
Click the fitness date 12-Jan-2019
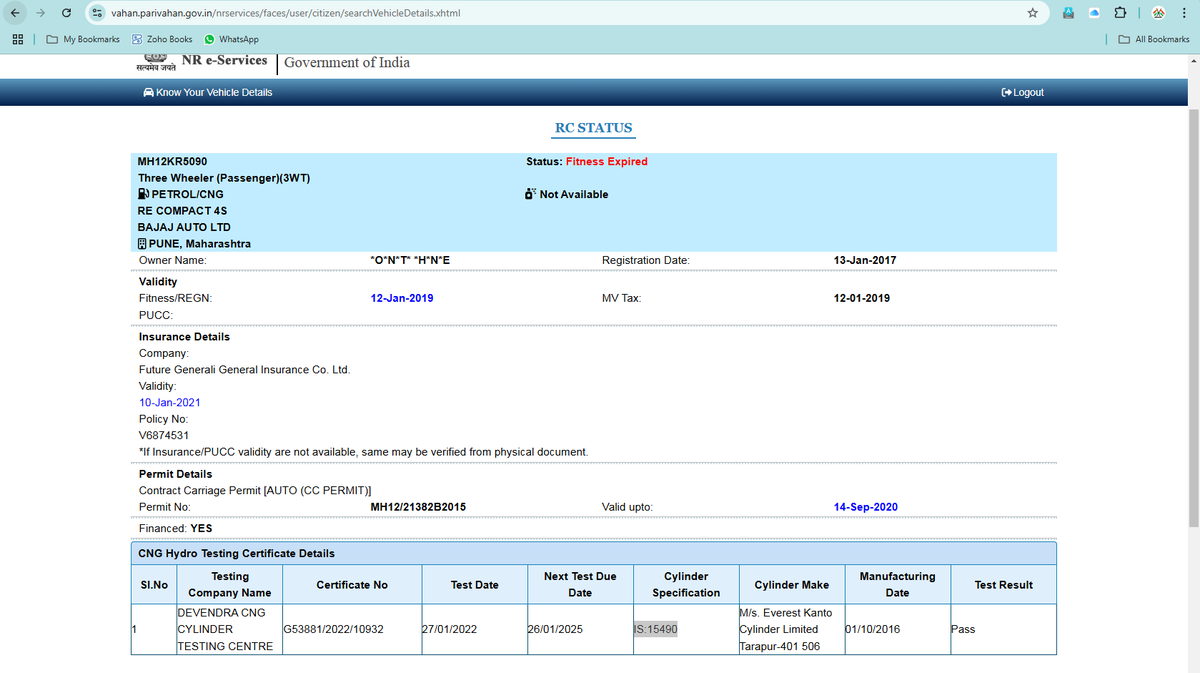tap(402, 298)
